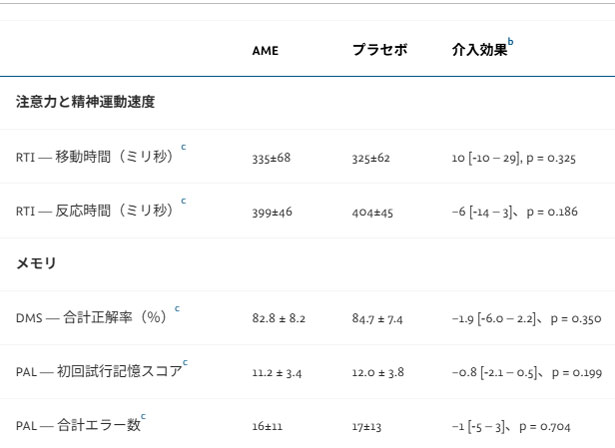Select the AME column header
The height and width of the screenshot is (448, 615).
tap(265, 50)
